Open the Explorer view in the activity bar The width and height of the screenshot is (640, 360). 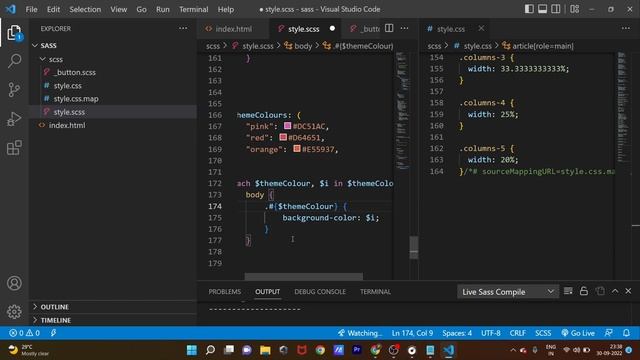click(14, 33)
